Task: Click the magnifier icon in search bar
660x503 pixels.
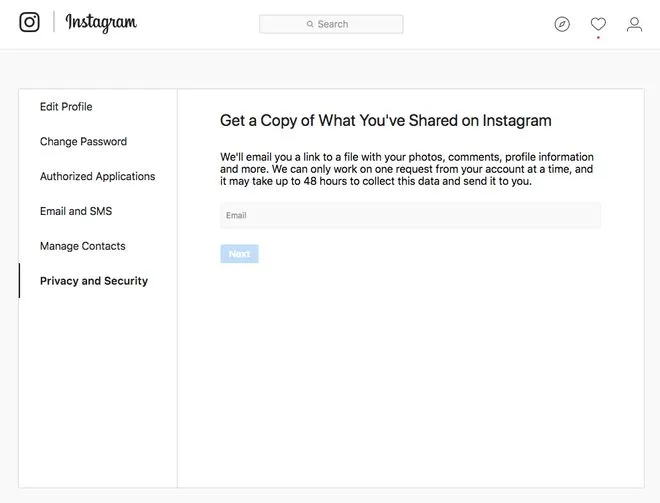Action: 310,24
